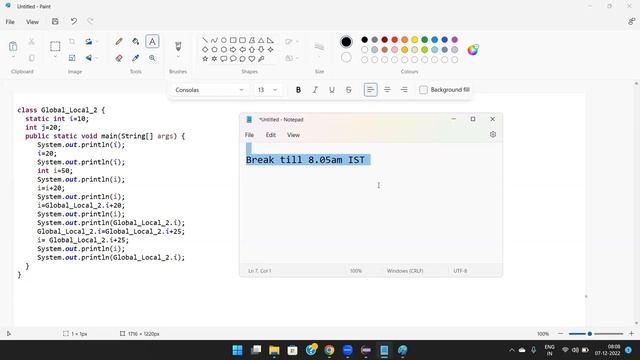Viewport: 640px width, 360px height.
Task: Pick the Heart shape
Action: (x=252, y=59)
